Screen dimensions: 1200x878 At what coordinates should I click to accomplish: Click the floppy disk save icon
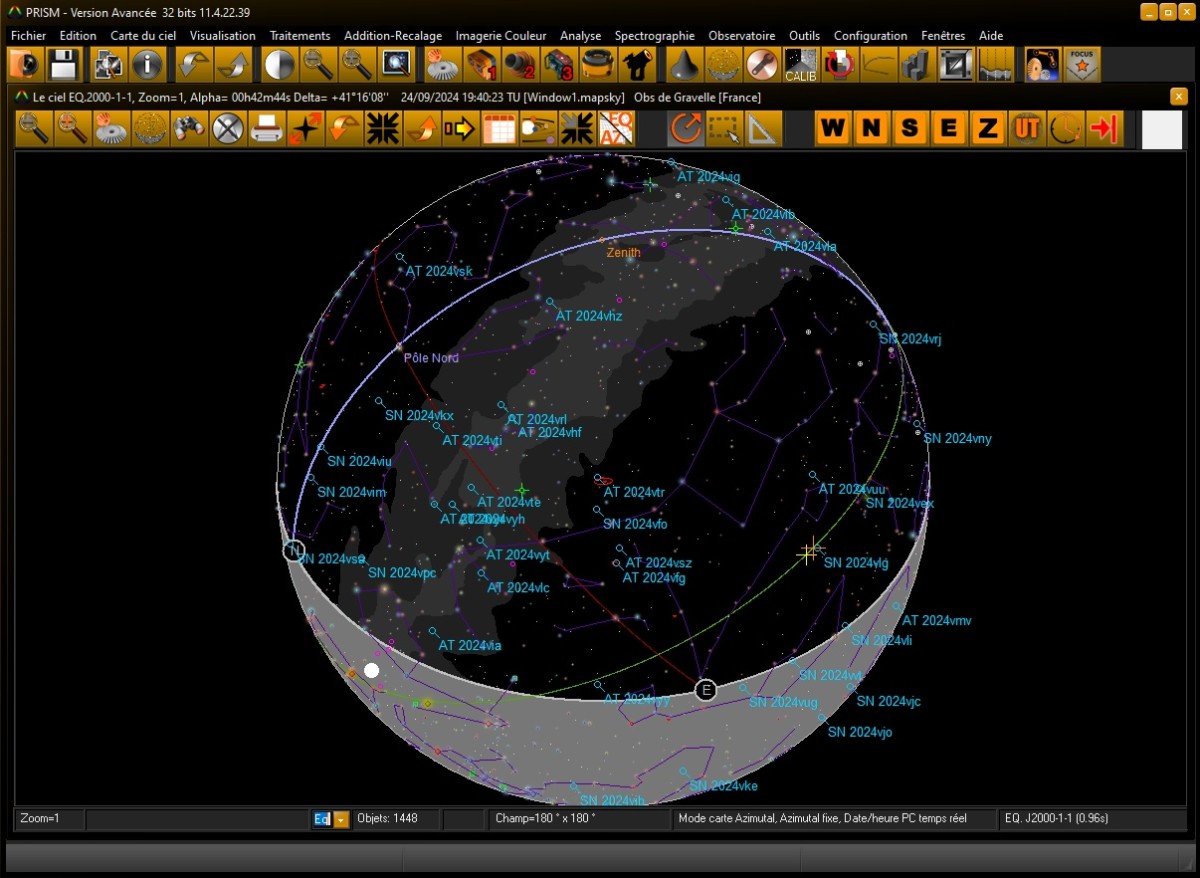[x=65, y=65]
